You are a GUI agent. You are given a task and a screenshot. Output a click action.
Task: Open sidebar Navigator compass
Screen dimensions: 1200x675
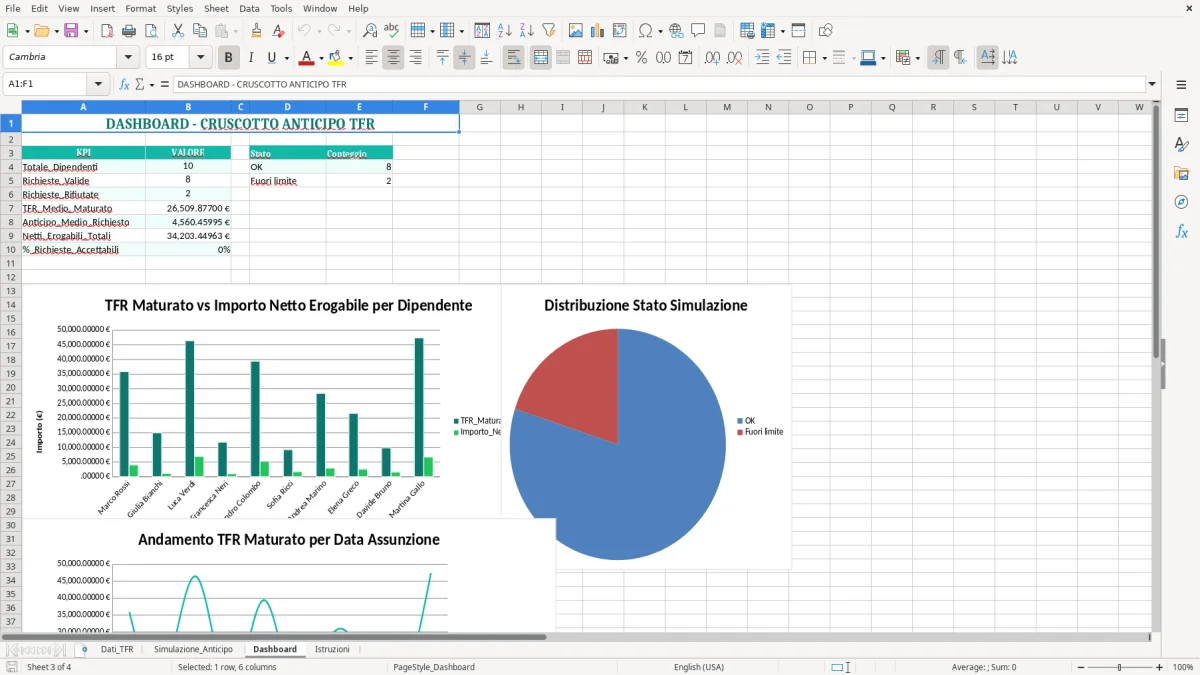click(1181, 202)
